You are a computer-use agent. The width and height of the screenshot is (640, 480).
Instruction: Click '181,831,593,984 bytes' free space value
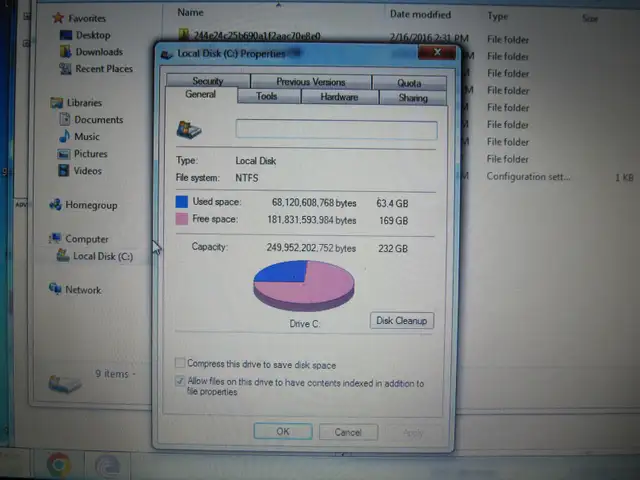point(312,220)
